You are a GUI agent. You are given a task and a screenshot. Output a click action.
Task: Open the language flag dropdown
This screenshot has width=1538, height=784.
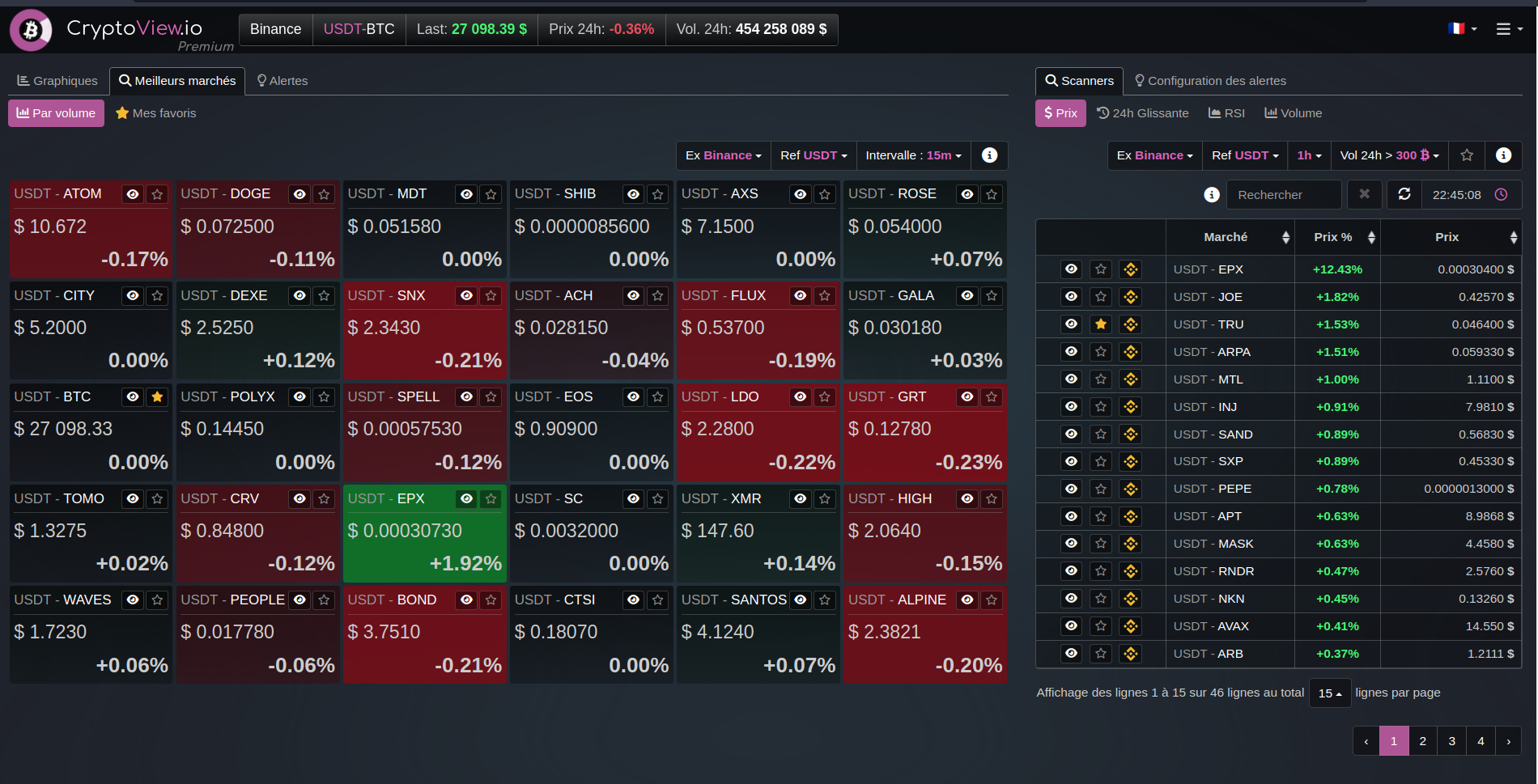pos(1463,29)
